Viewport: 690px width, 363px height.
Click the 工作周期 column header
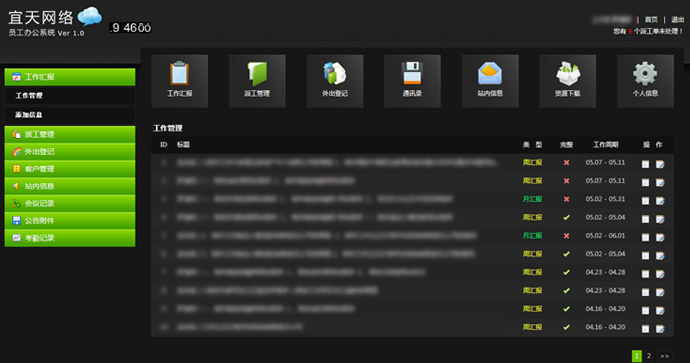pyautogui.click(x=606, y=145)
